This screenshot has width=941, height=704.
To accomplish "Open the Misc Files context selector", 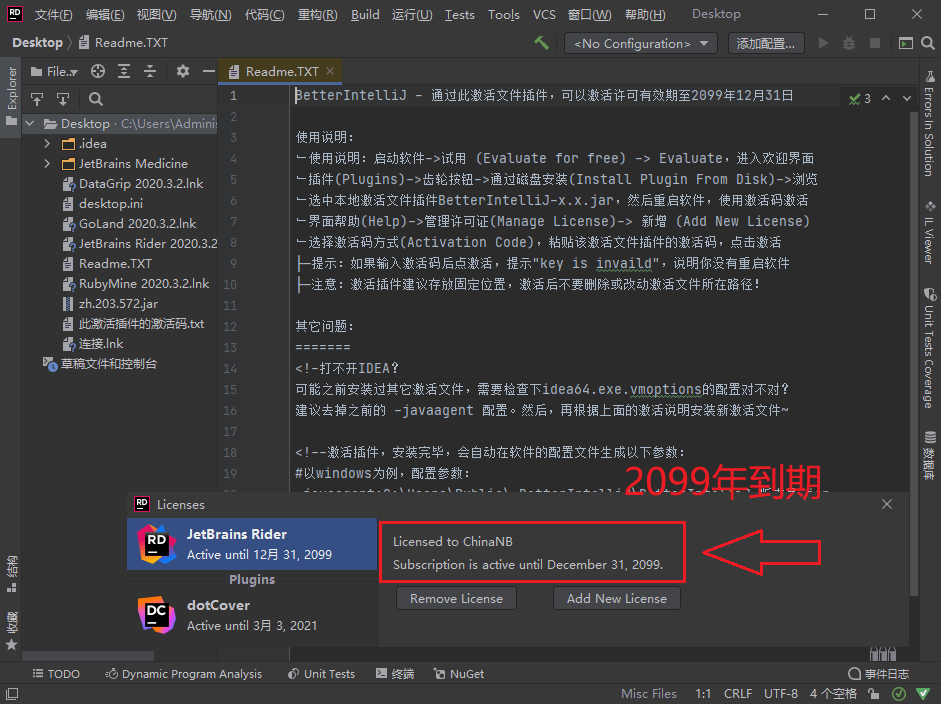I will click(649, 694).
